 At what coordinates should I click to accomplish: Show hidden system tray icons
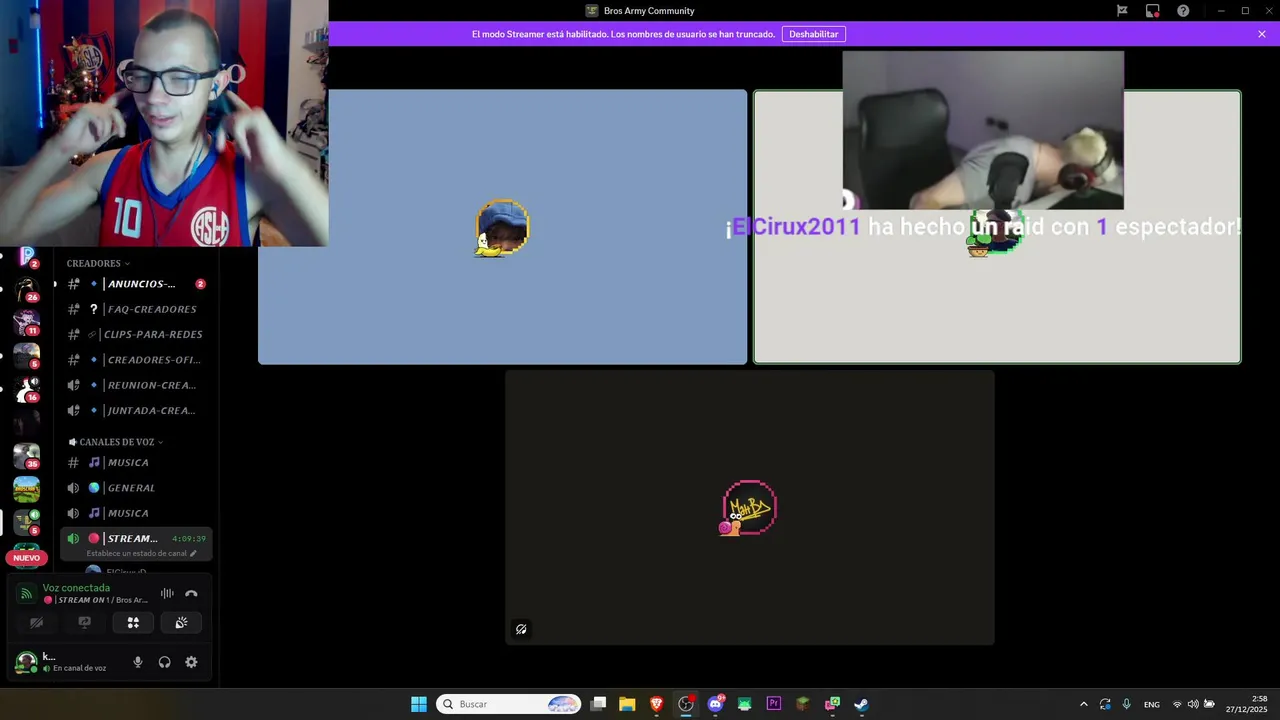point(1083,704)
